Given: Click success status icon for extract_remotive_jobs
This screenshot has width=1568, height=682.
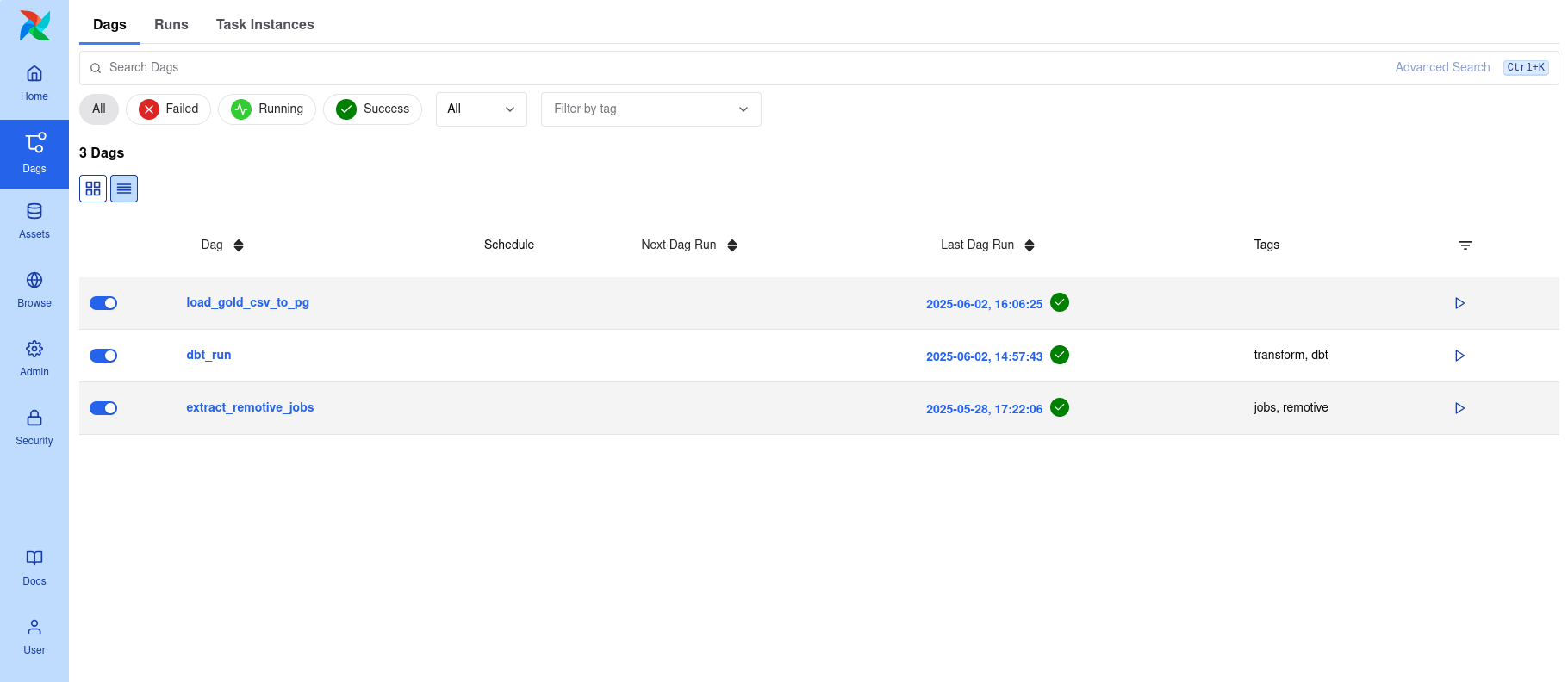Looking at the screenshot, I should tap(1060, 407).
